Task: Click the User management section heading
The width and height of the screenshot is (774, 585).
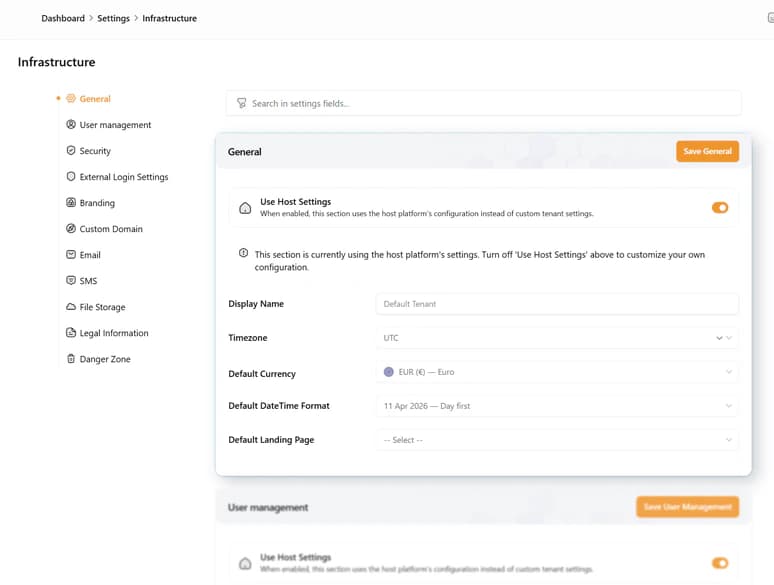Action: (268, 507)
